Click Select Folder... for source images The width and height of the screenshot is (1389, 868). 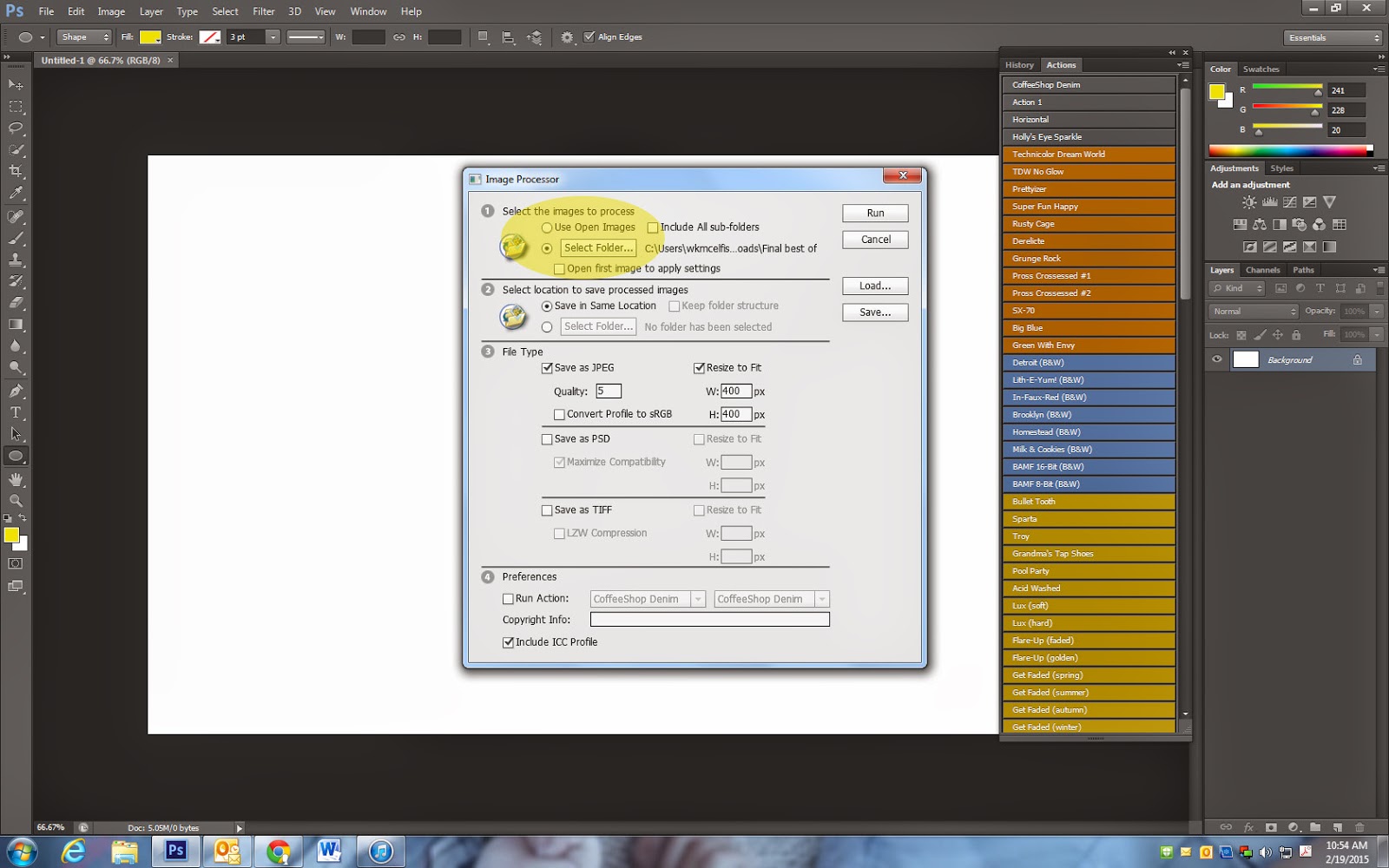coord(598,248)
